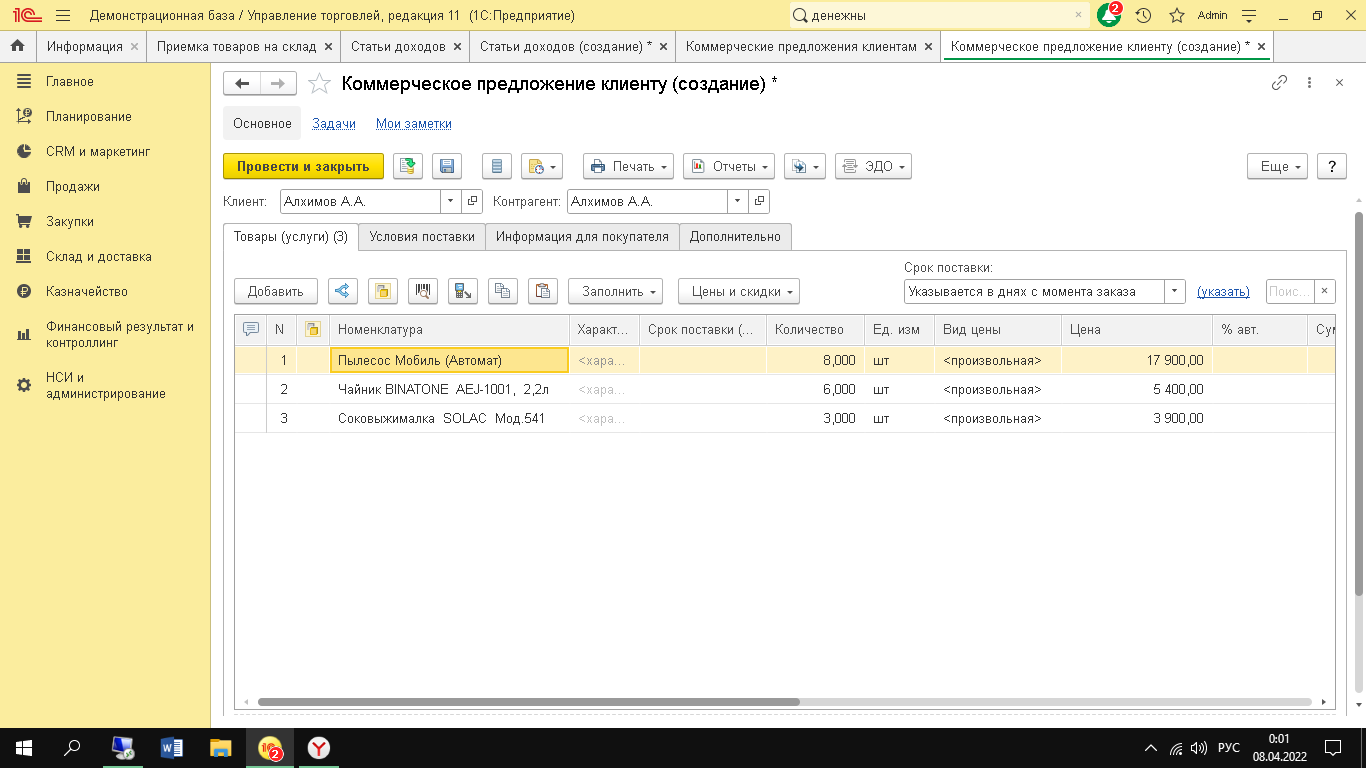Open the Цены и скидки dropdown
The width and height of the screenshot is (1366, 768).
pos(738,292)
